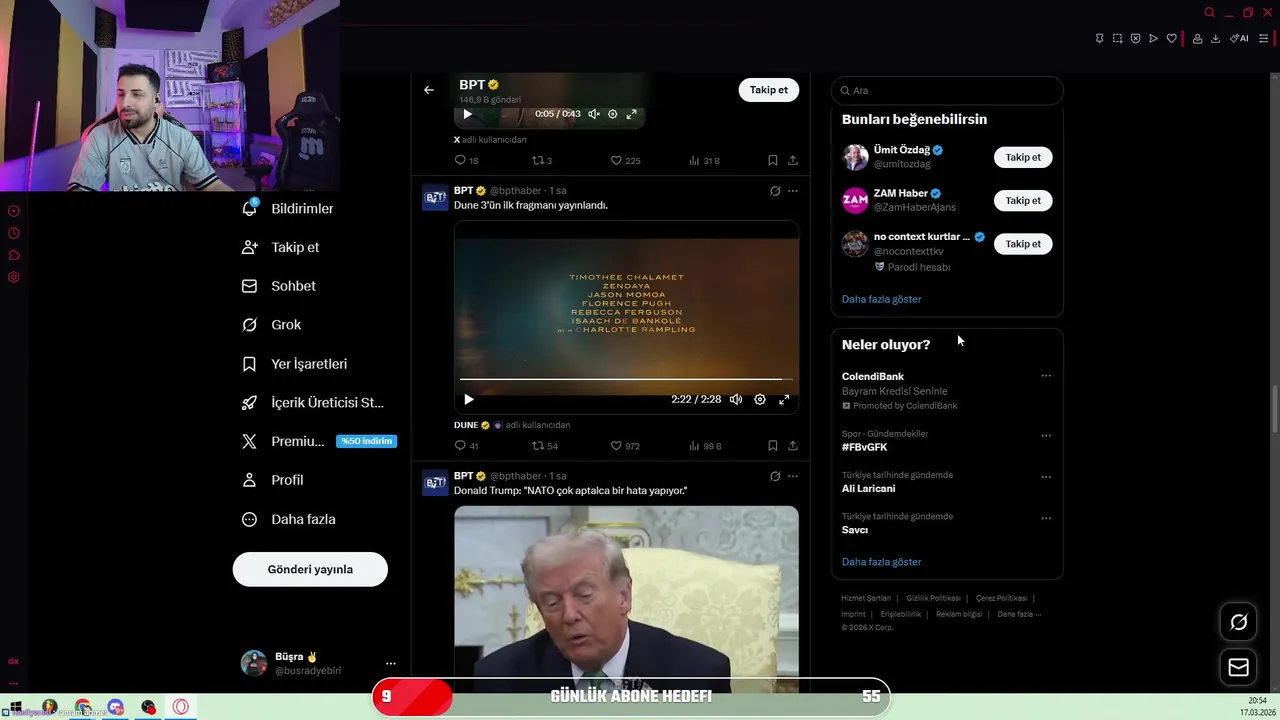Open Büşra account options menu
Image resolution: width=1280 pixels, height=720 pixels.
click(x=391, y=663)
